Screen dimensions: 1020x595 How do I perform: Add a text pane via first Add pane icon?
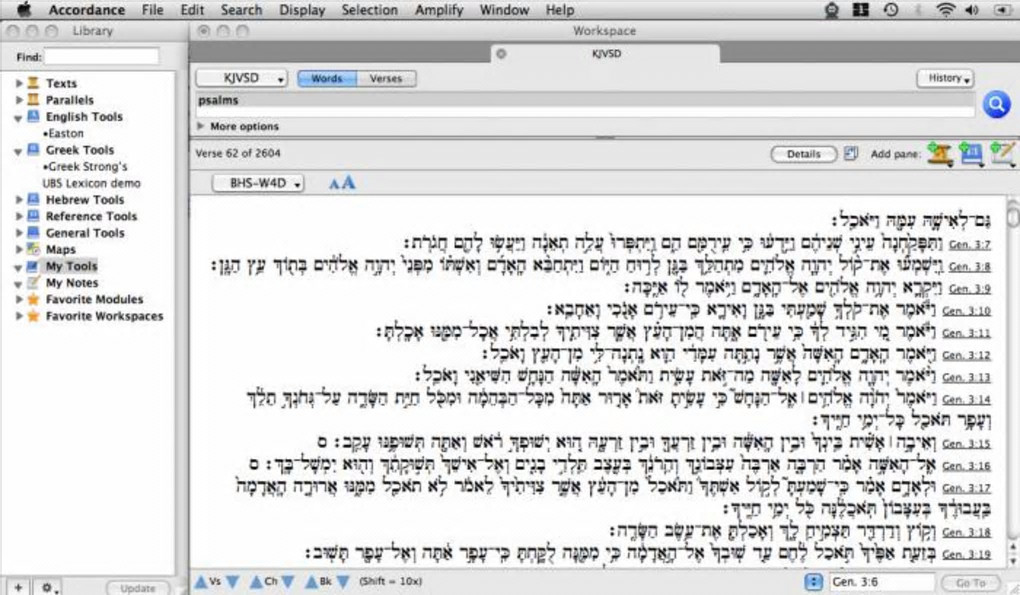coord(940,154)
